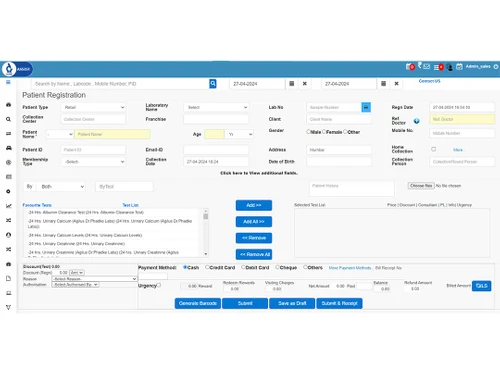The width and height of the screenshot is (500, 375).
Task: Open the document page icon in sidebar
Action: coord(8,278)
